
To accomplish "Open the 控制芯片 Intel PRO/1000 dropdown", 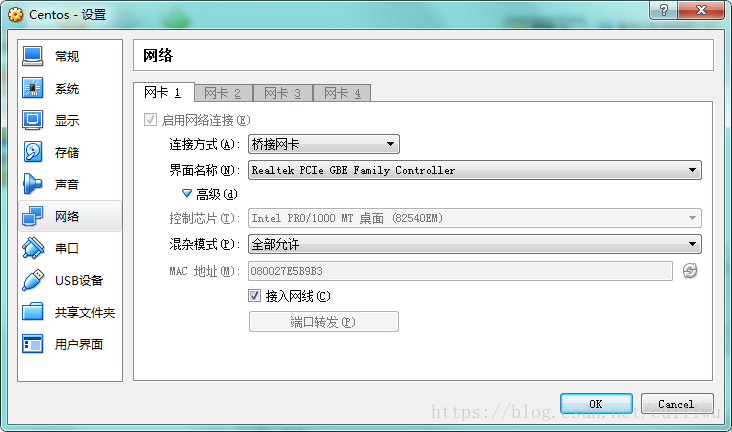I will pos(474,218).
